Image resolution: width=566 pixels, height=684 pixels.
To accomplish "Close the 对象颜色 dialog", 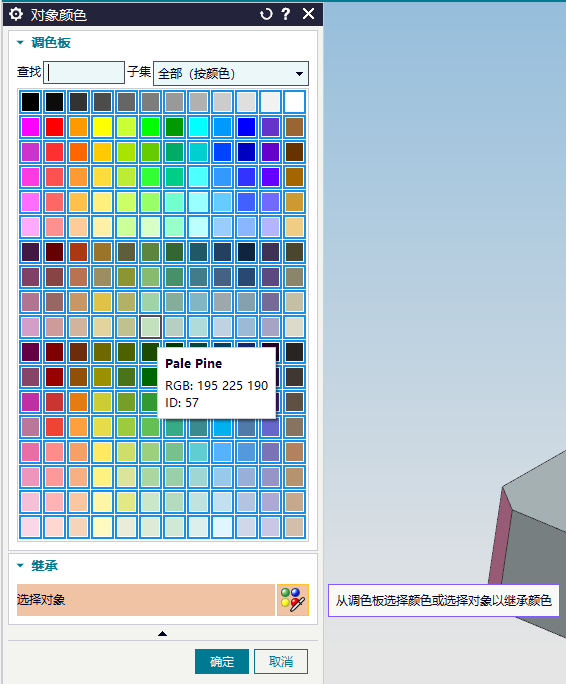I will (309, 14).
